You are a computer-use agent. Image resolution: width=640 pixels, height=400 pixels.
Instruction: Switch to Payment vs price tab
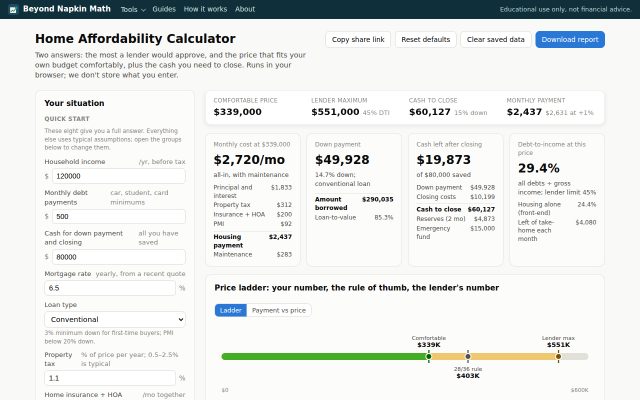279,310
